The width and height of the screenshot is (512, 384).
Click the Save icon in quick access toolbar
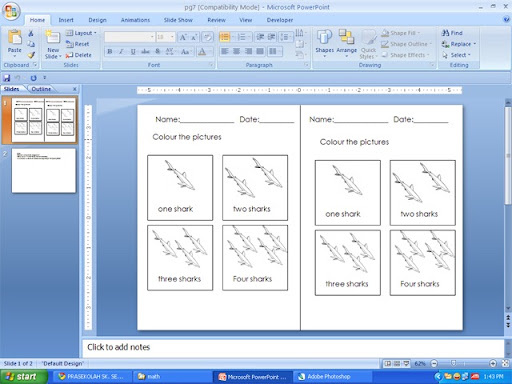pyautogui.click(x=7, y=78)
